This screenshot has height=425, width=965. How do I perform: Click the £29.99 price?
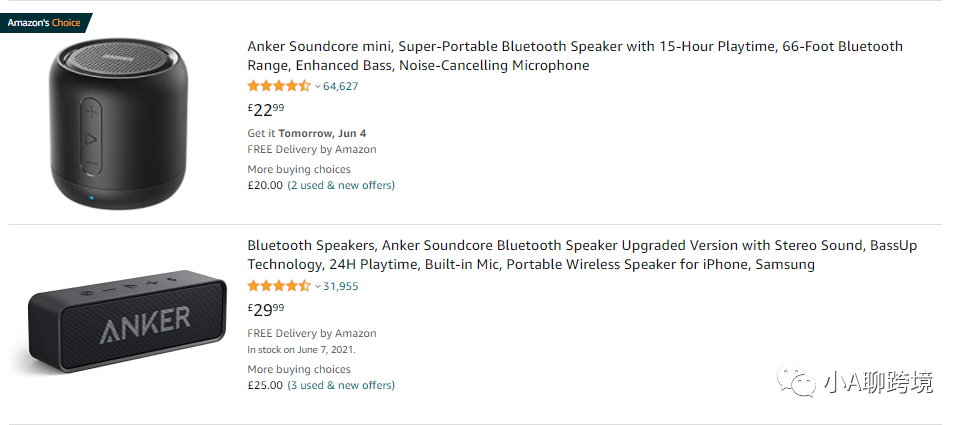266,309
